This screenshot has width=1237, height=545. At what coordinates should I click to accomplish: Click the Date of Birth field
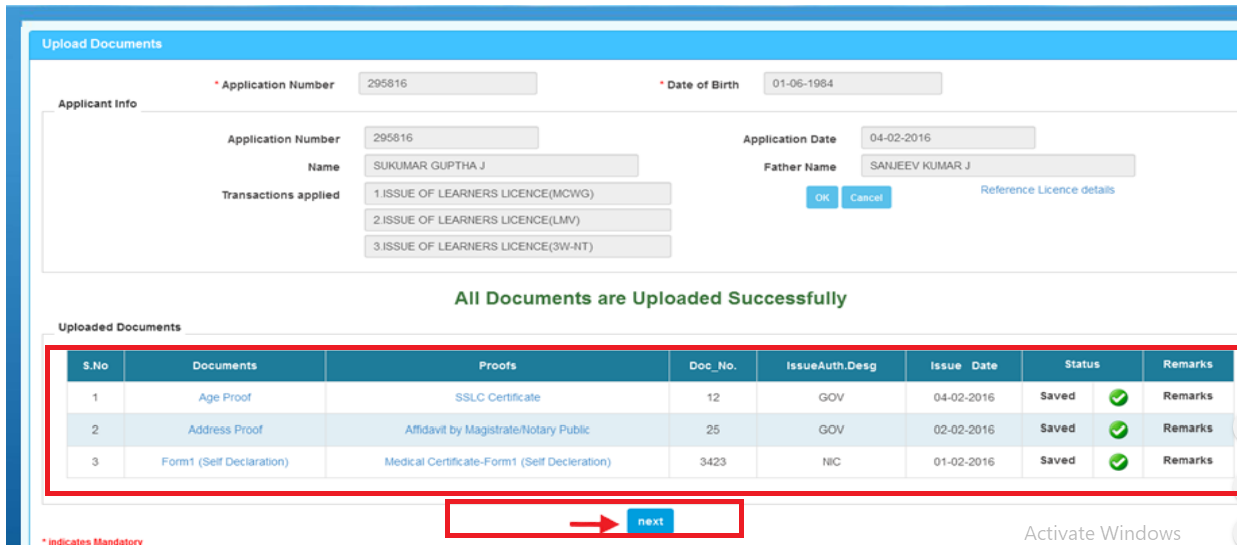pos(853,84)
